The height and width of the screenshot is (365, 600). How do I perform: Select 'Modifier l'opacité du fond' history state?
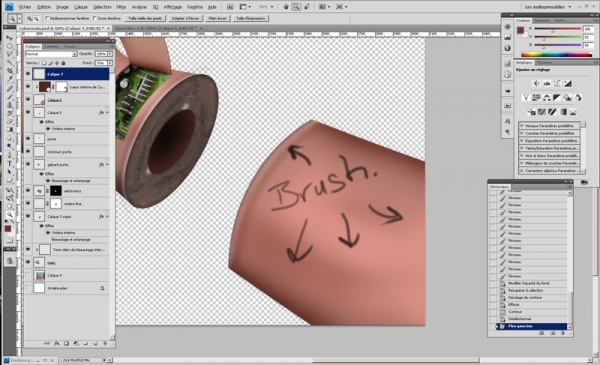[528, 283]
